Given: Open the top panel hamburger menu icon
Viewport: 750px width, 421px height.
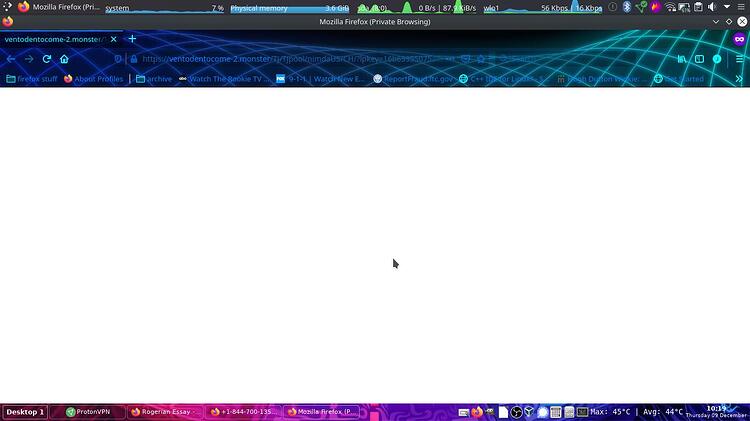Looking at the screenshot, I should coord(741,7).
